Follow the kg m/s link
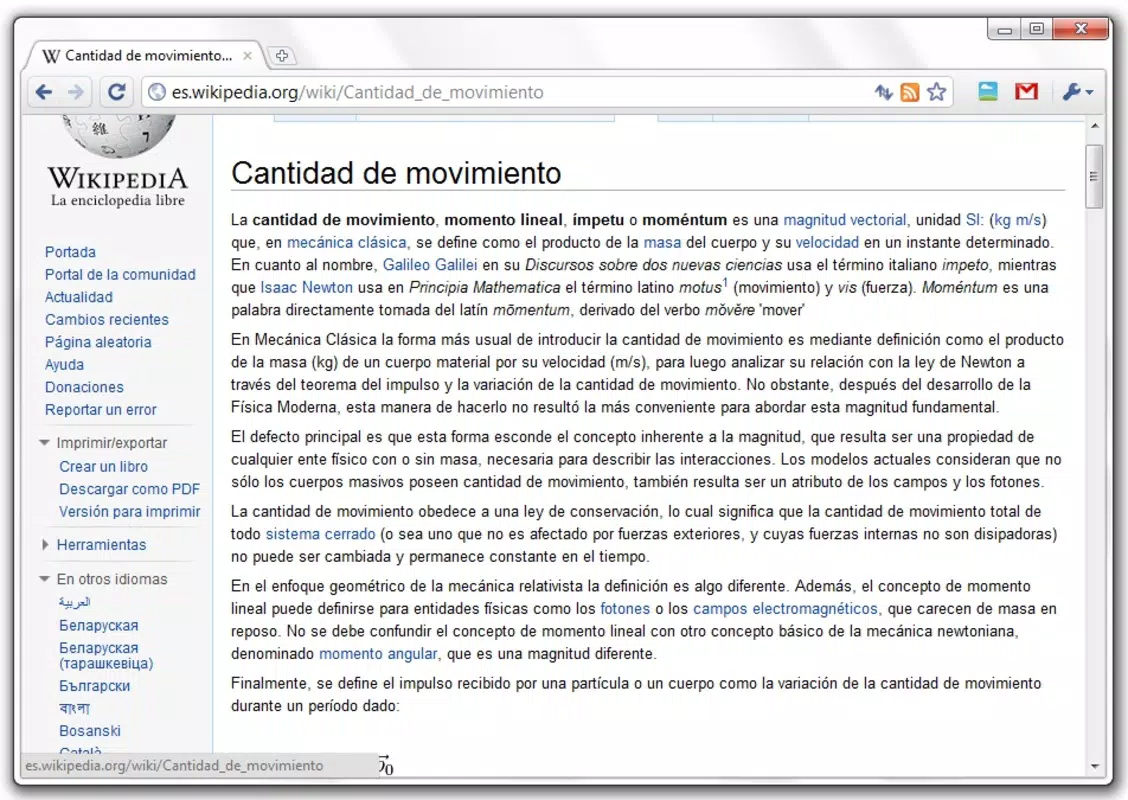The width and height of the screenshot is (1128, 800). point(1018,219)
